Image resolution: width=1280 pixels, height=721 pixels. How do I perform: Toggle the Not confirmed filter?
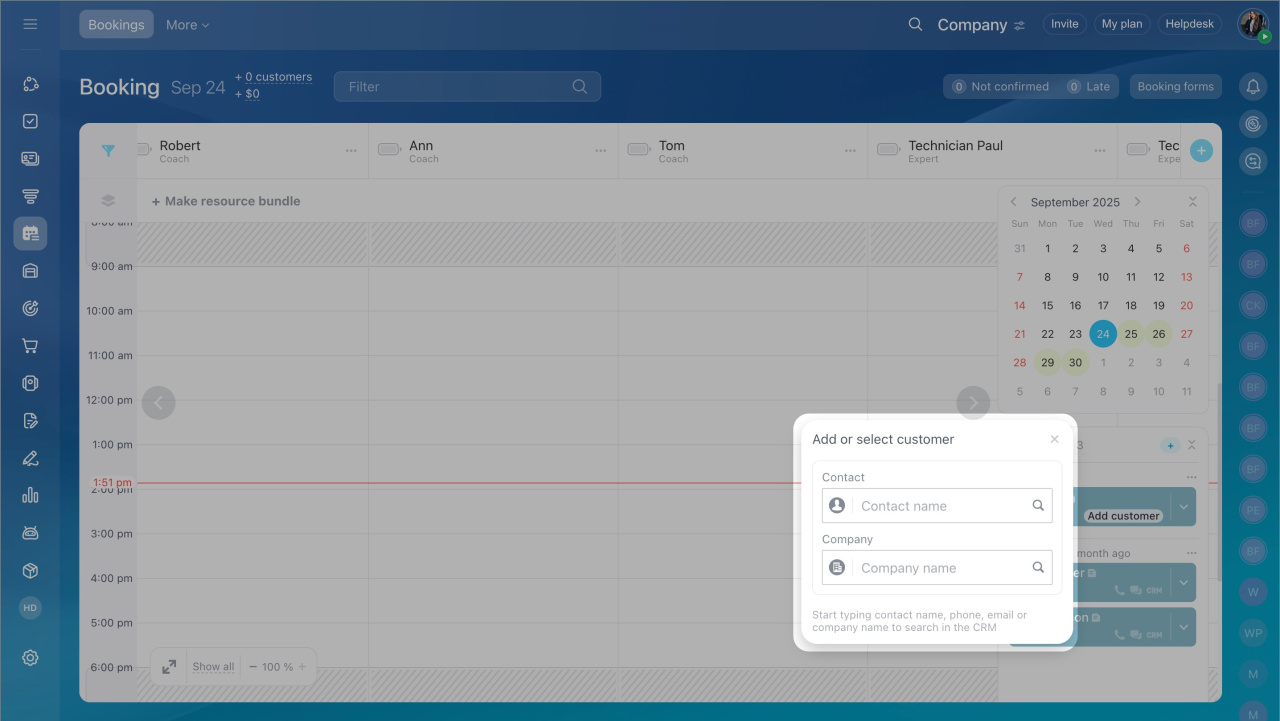click(x=999, y=87)
